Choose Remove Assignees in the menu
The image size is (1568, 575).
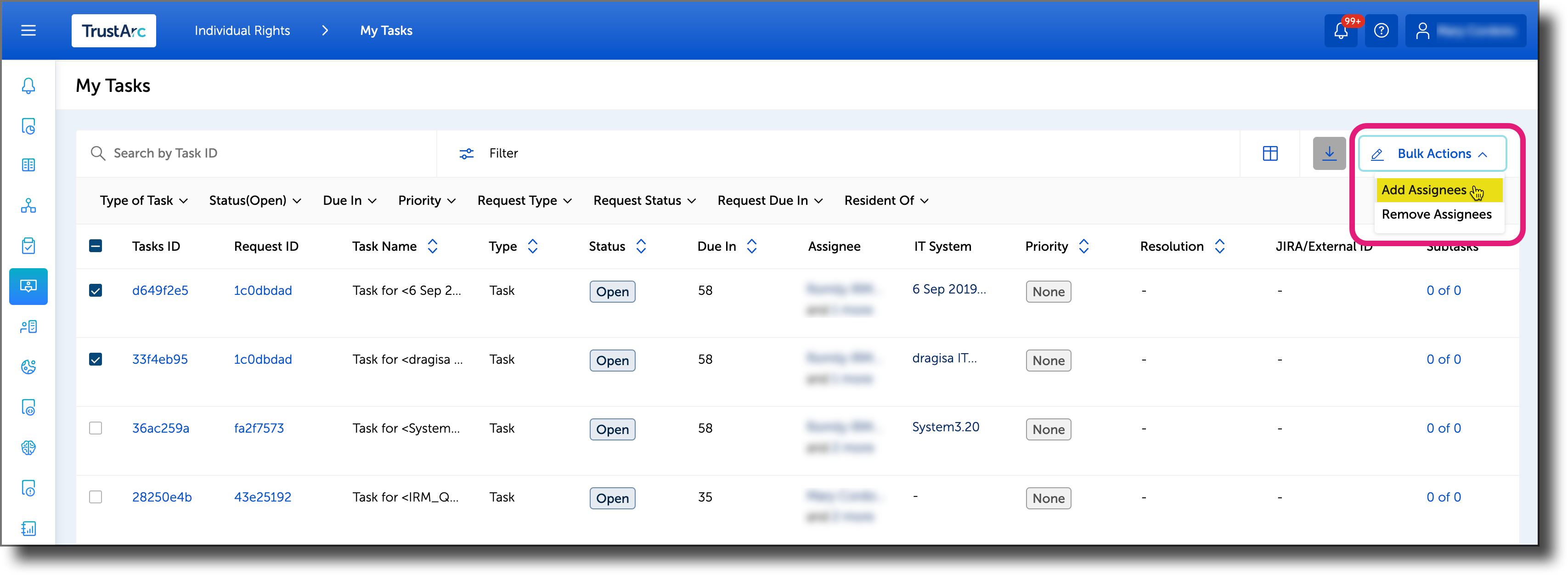pyautogui.click(x=1437, y=214)
